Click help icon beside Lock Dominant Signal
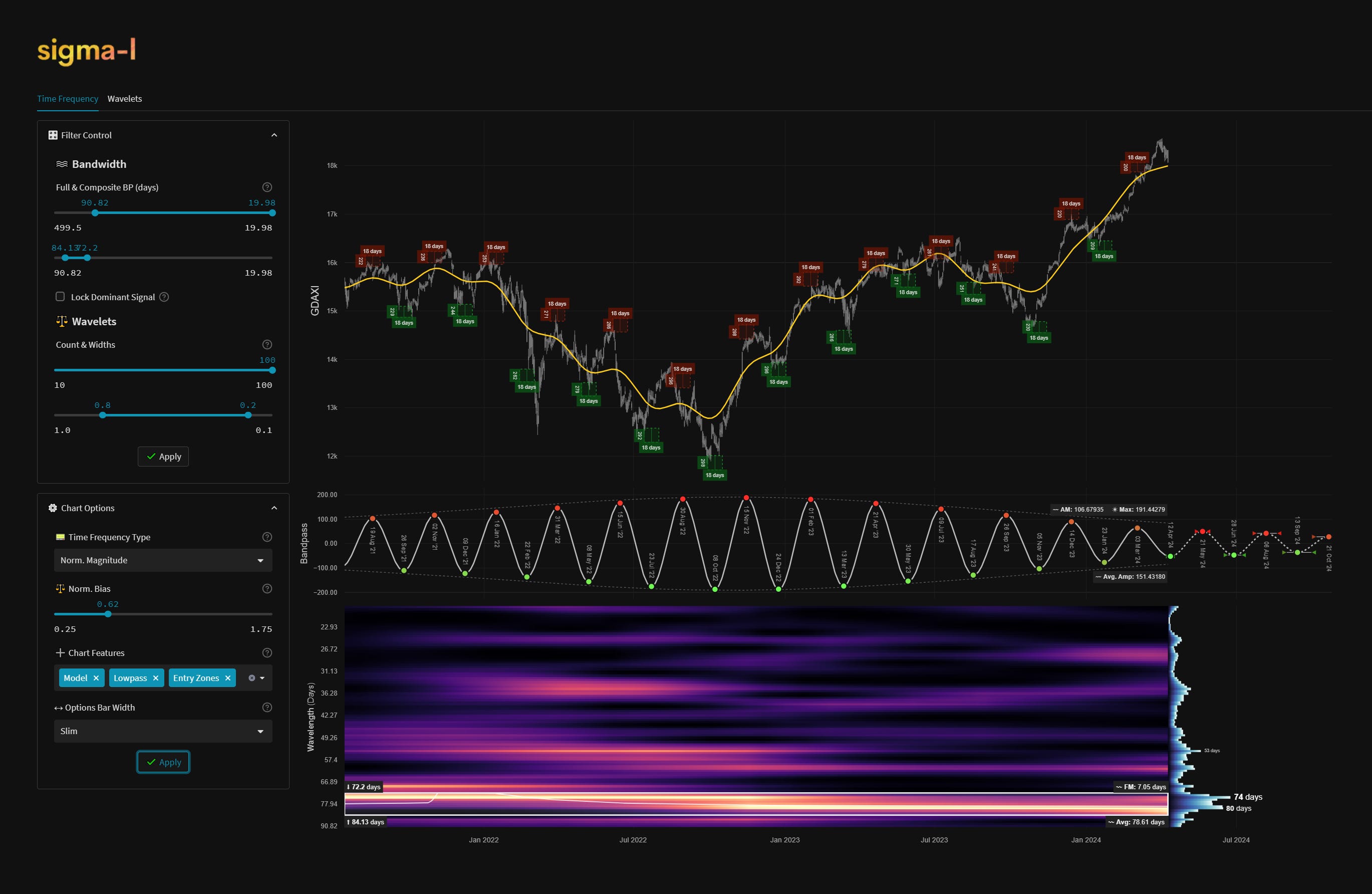This screenshot has height=894, width=1372. point(164,297)
